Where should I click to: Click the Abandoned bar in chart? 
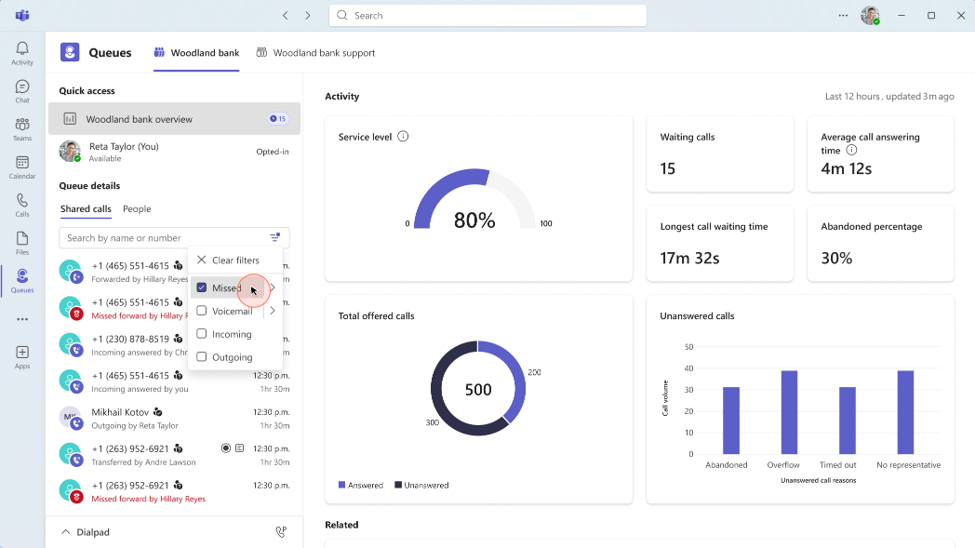(731, 420)
